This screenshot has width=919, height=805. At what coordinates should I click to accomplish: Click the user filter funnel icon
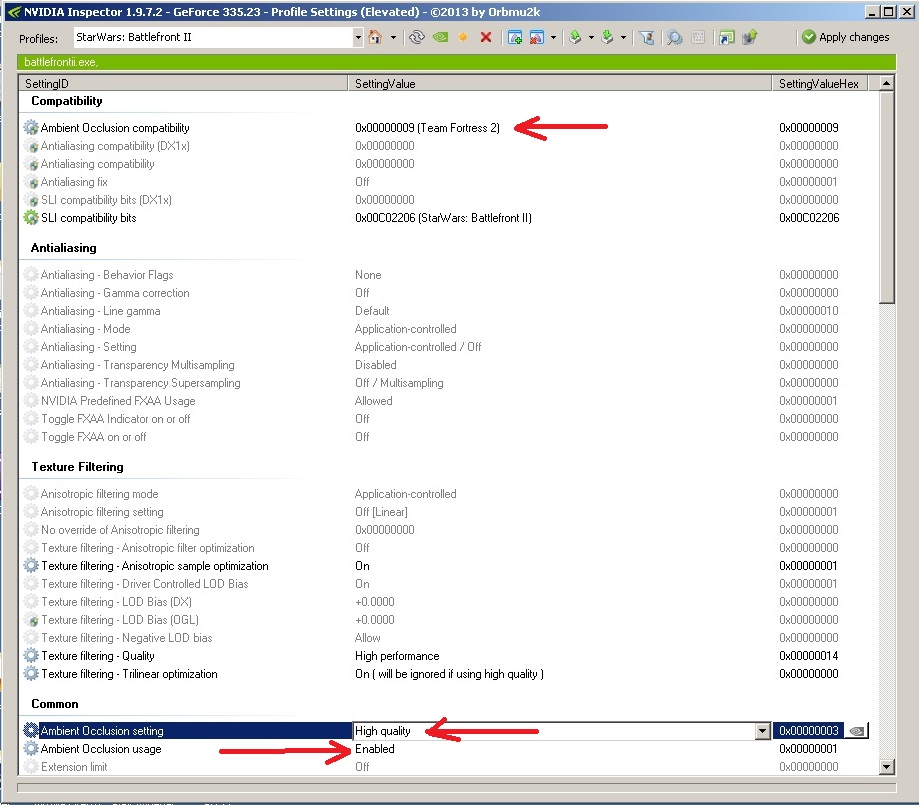click(646, 38)
